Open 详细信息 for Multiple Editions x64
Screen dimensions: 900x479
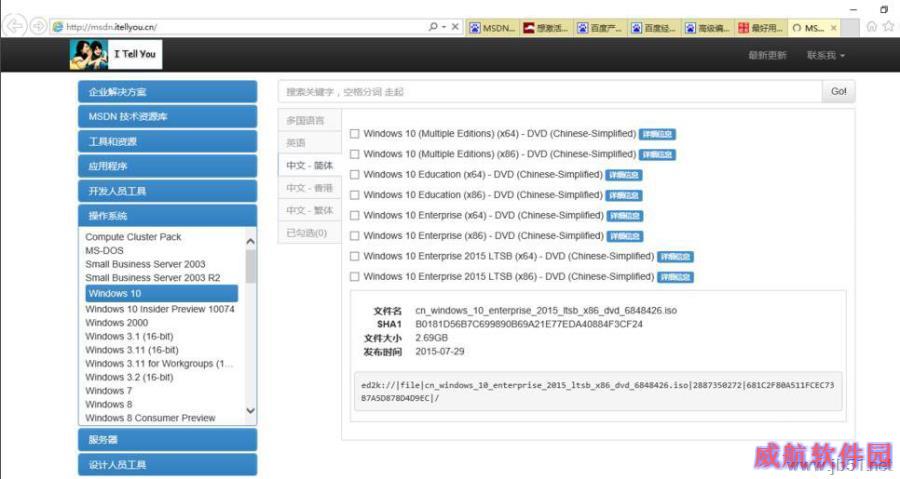point(657,134)
